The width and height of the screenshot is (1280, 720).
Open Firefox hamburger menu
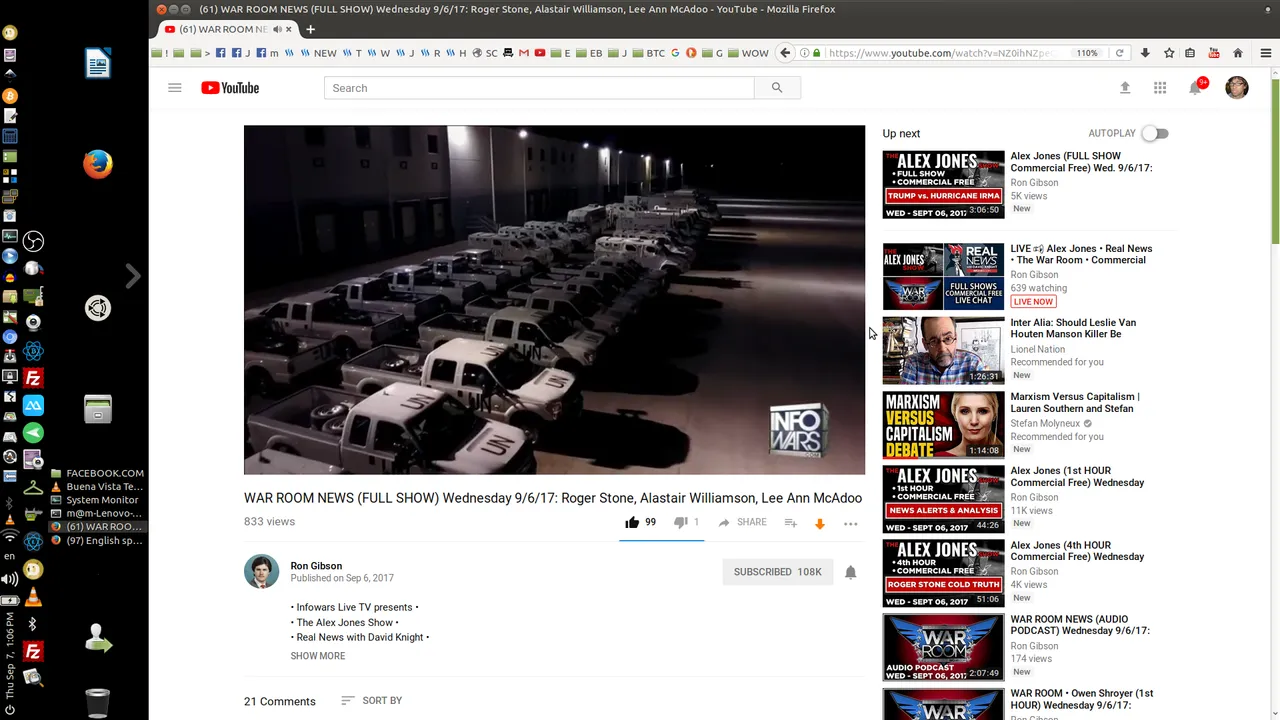pyautogui.click(x=1265, y=53)
